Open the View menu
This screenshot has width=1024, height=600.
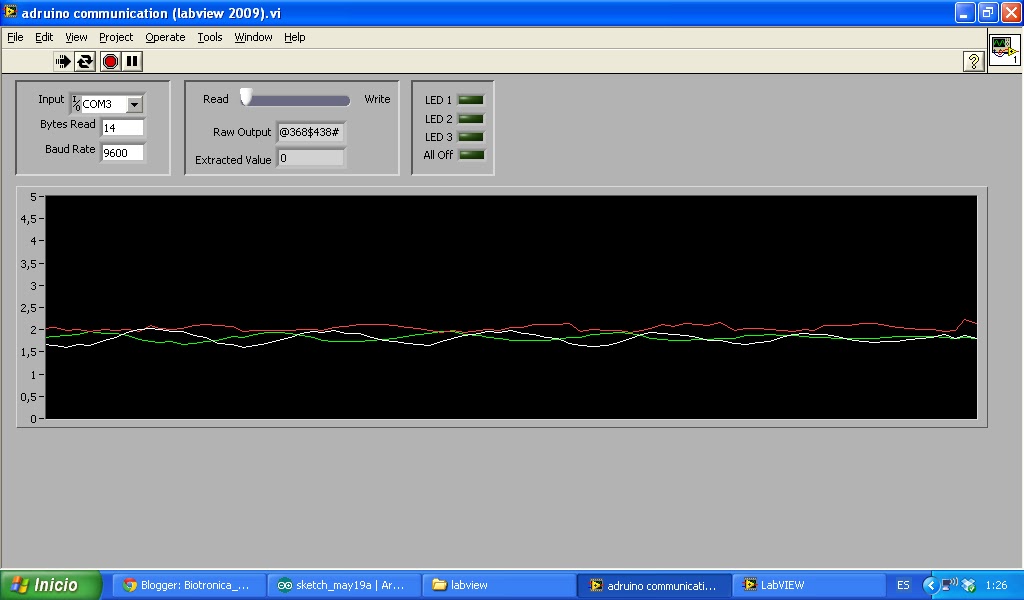(x=76, y=37)
